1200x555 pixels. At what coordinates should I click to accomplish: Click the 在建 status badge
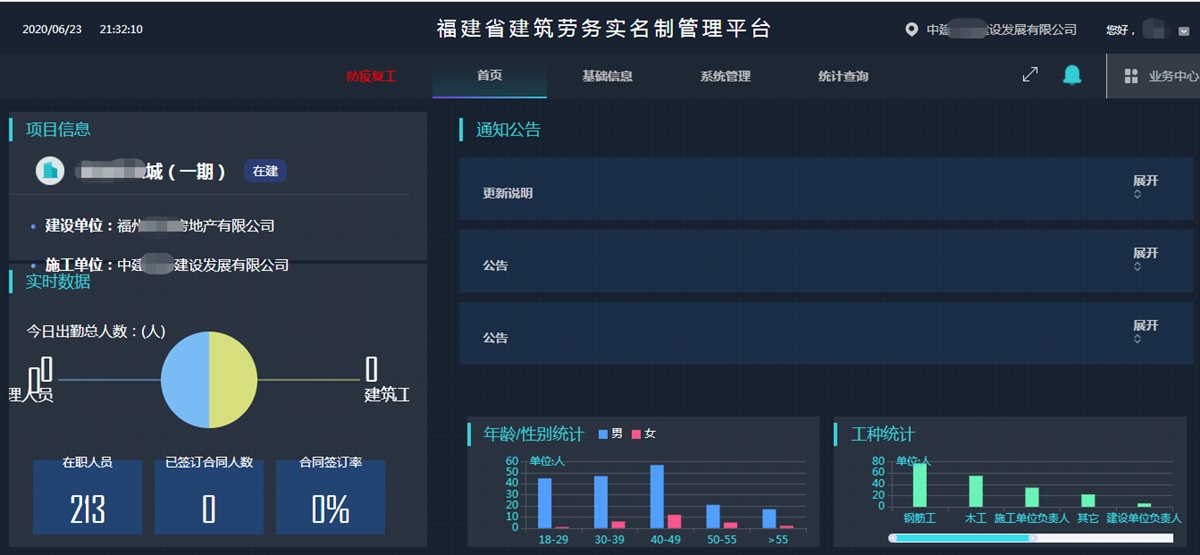265,171
